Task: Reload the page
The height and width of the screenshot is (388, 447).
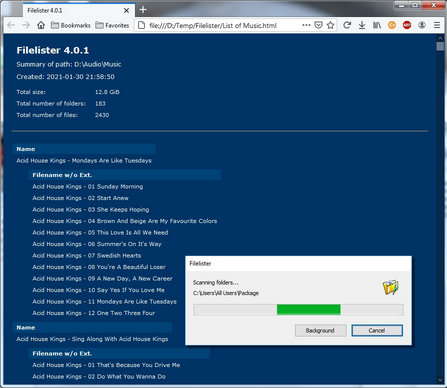Action: coord(347,25)
